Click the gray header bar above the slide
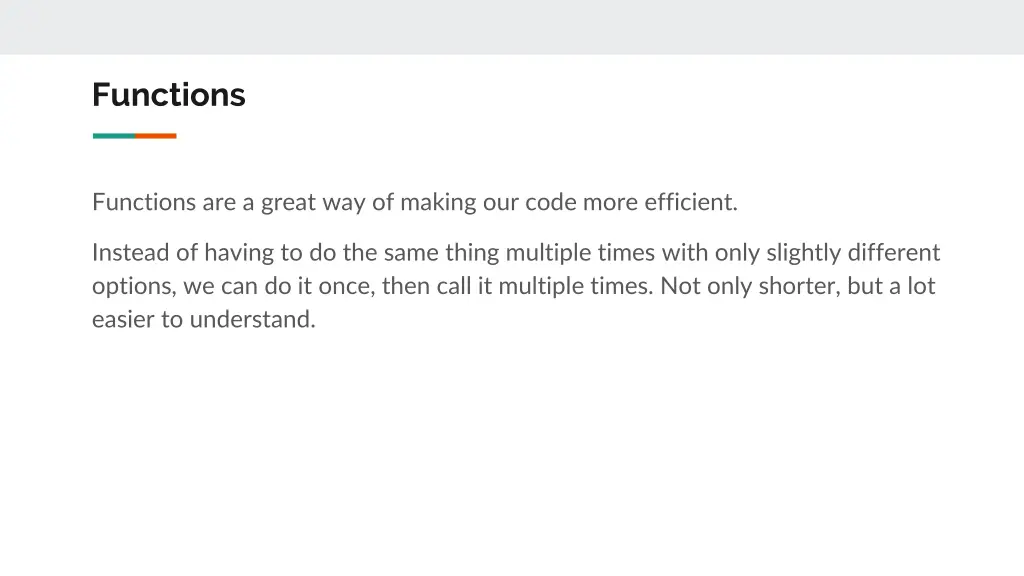1024x576 pixels. pyautogui.click(x=512, y=27)
